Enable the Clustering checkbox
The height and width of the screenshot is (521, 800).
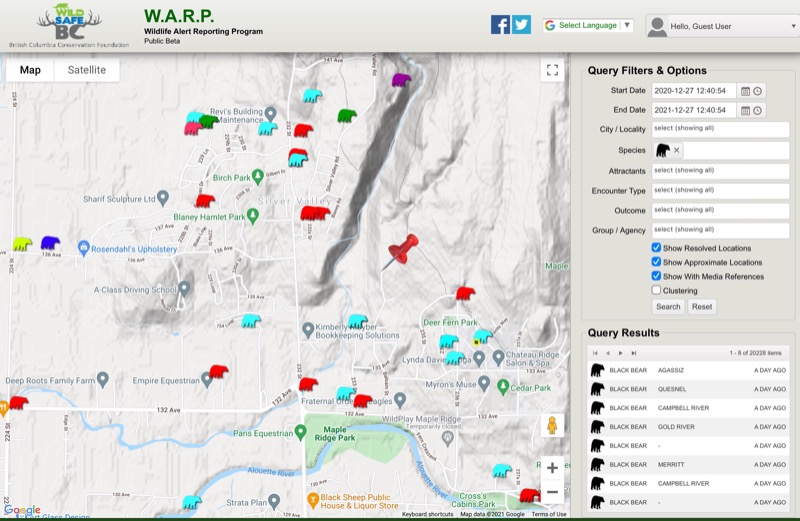click(656, 290)
